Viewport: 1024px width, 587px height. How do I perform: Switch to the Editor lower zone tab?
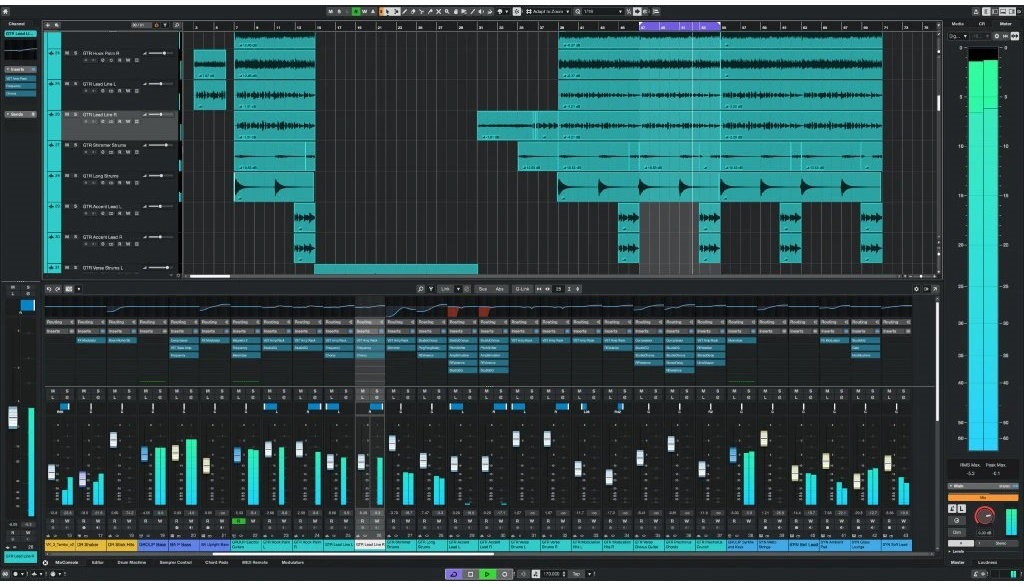pos(97,562)
